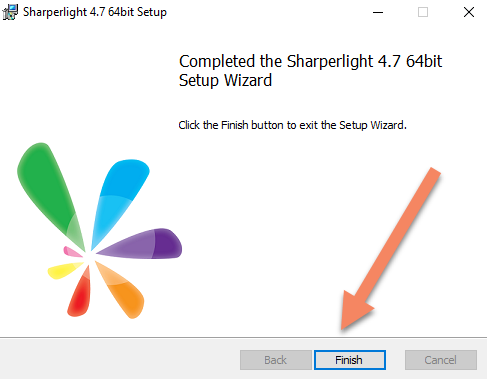Click the "Completed the Sharperlight 4.7 64bit" heading line
This screenshot has height=379, width=487.
point(310,61)
